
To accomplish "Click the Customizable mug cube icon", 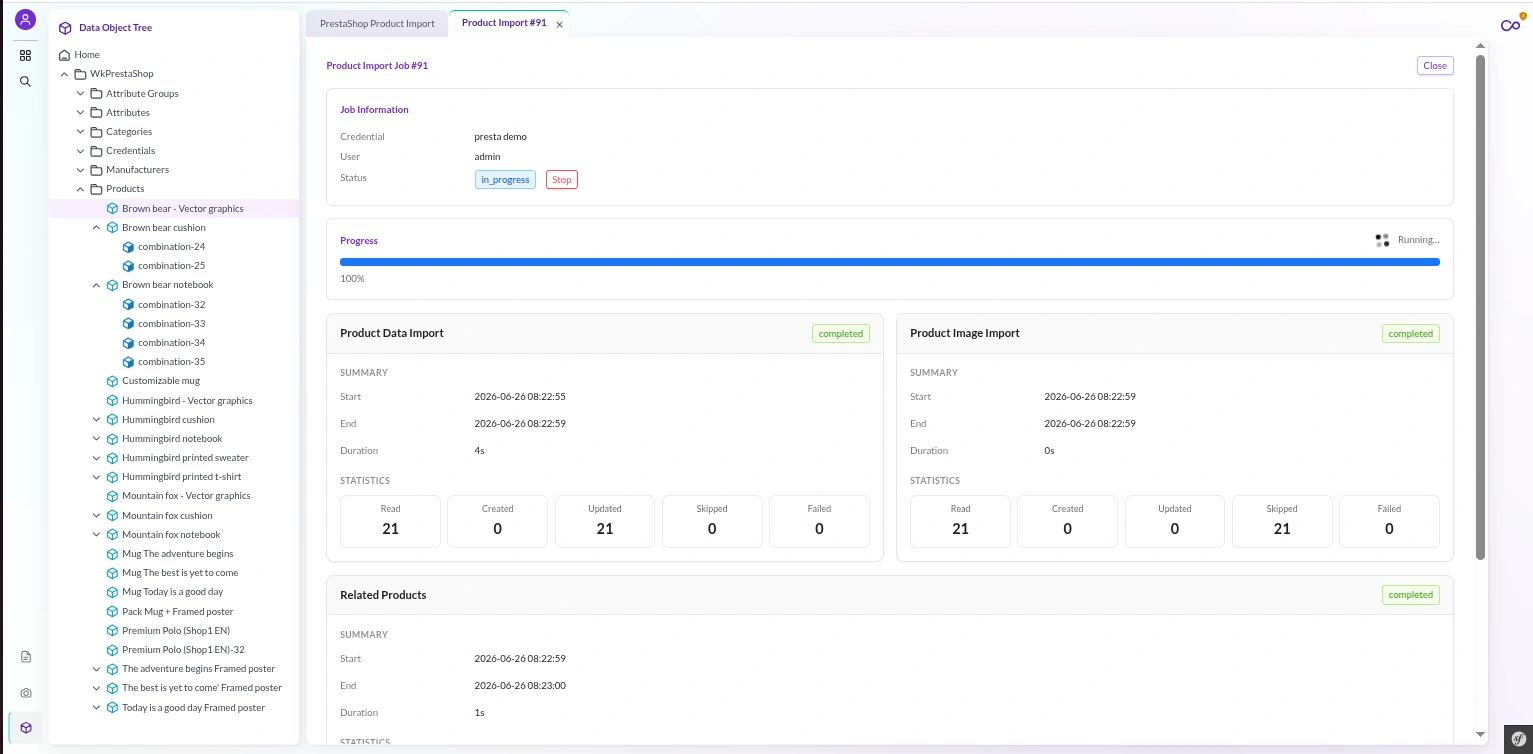I will tap(113, 381).
